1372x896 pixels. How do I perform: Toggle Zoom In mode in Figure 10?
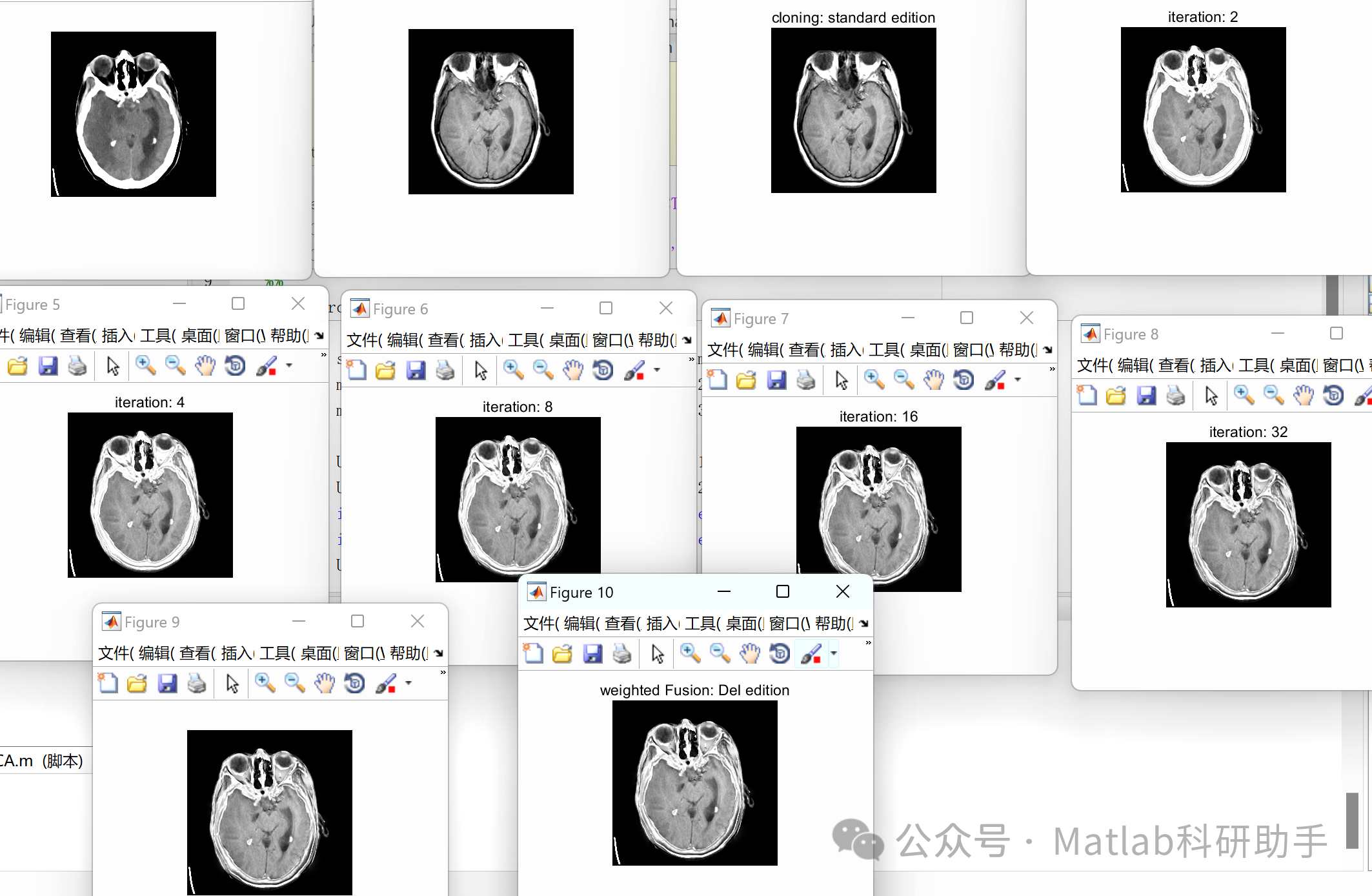(690, 654)
